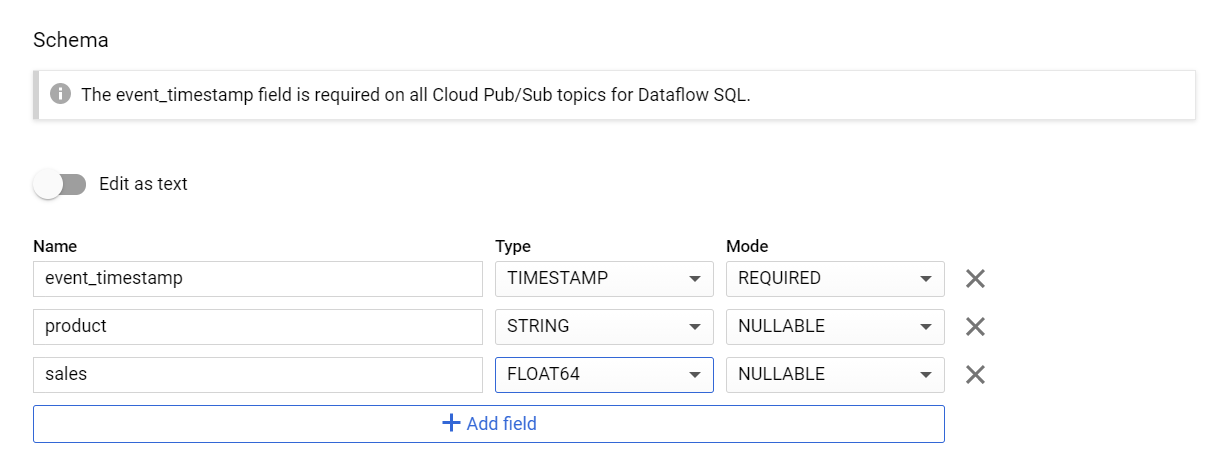Delete the product field using its X icon
This screenshot has width=1227, height=458.
point(975,327)
